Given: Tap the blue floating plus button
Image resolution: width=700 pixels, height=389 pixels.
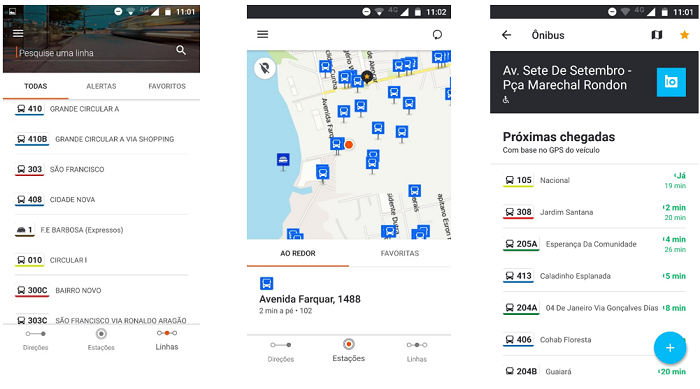Looking at the screenshot, I should [670, 348].
